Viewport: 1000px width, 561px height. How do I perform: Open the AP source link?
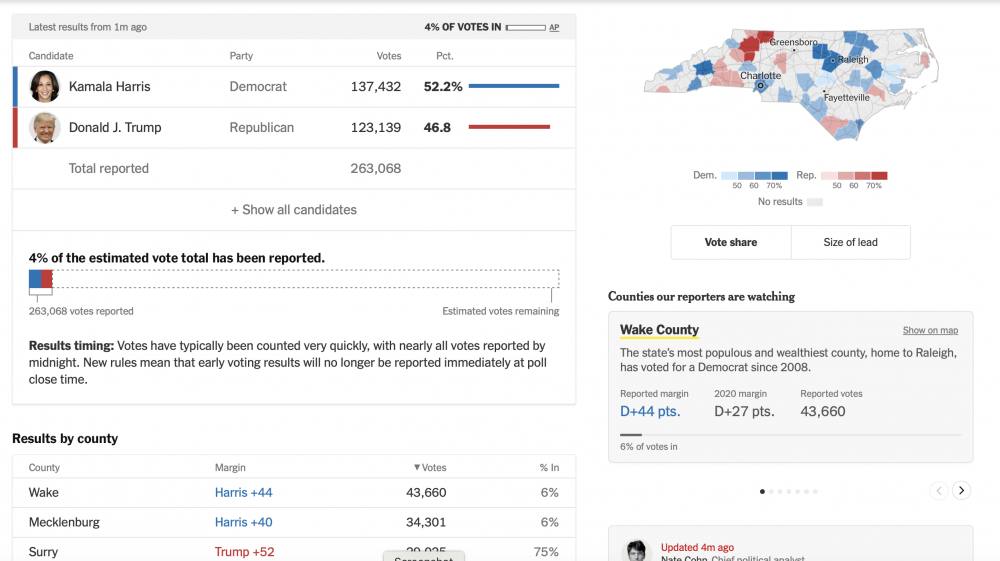tap(554, 27)
